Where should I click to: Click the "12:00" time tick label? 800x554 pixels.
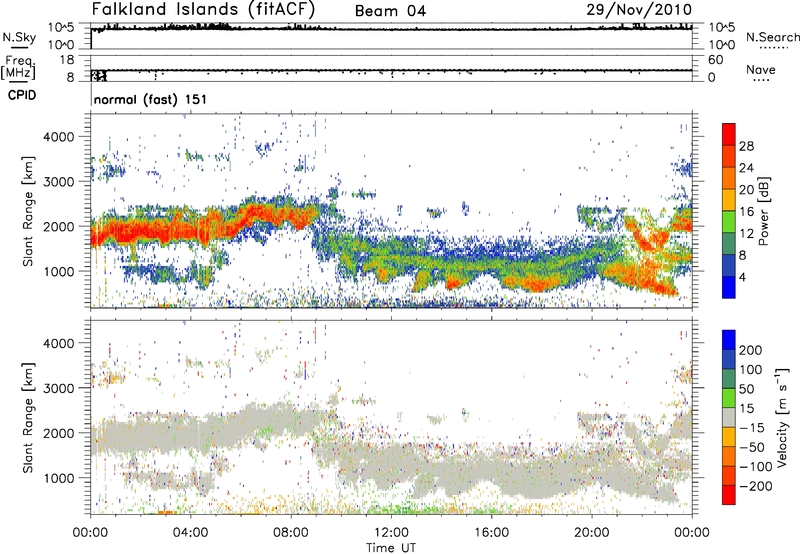pos(391,533)
